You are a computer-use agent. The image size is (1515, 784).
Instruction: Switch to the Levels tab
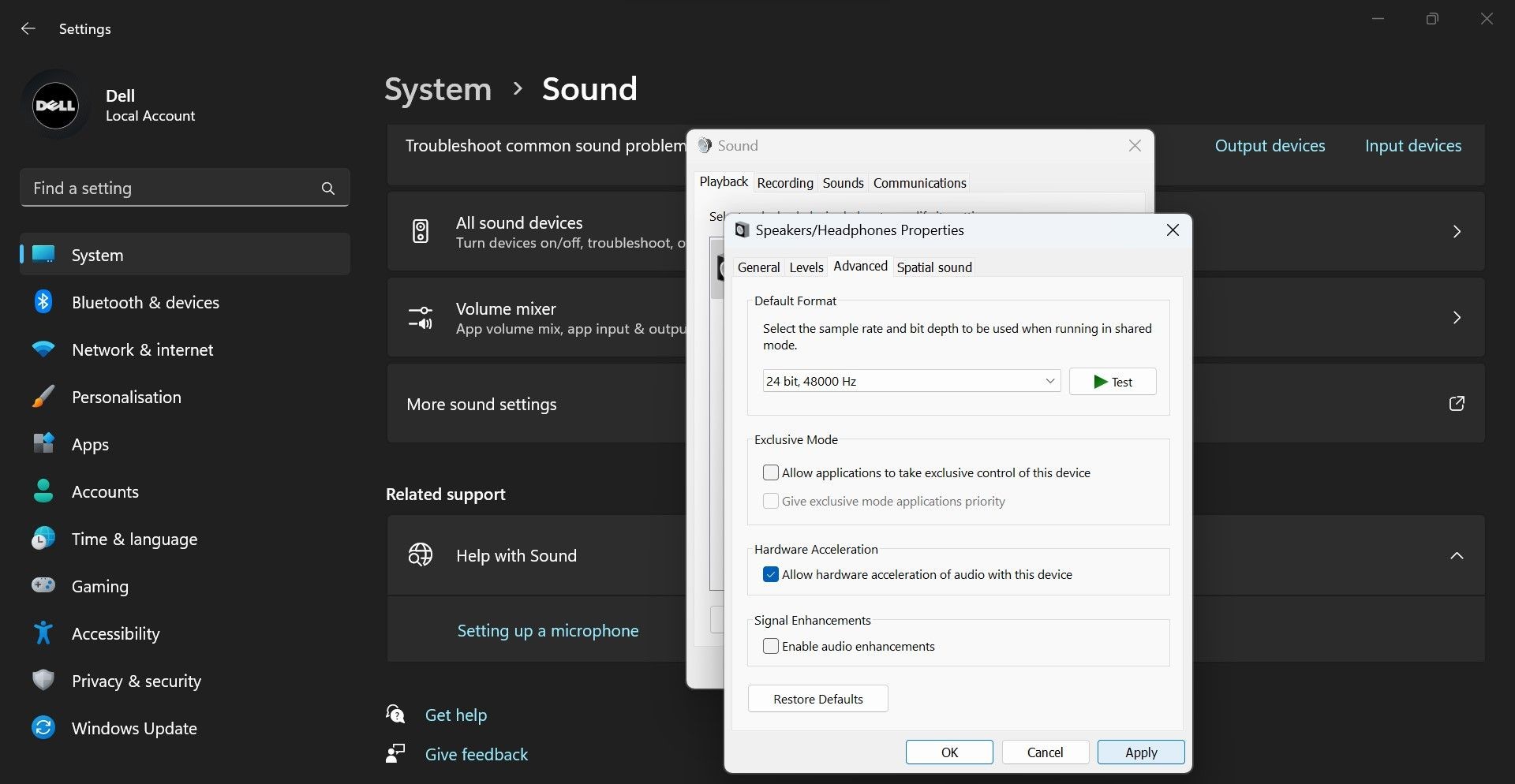click(806, 267)
